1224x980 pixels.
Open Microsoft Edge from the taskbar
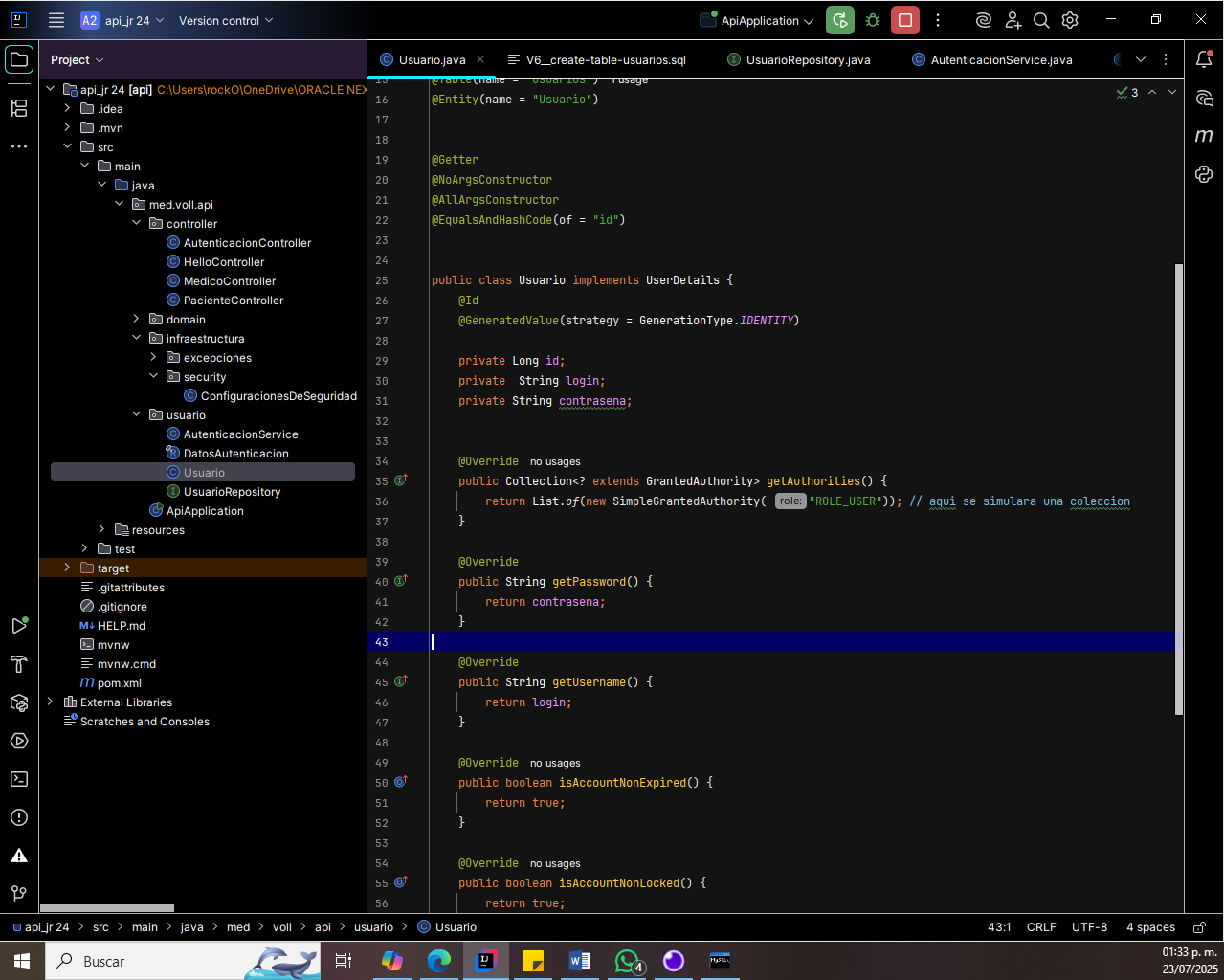(x=439, y=961)
